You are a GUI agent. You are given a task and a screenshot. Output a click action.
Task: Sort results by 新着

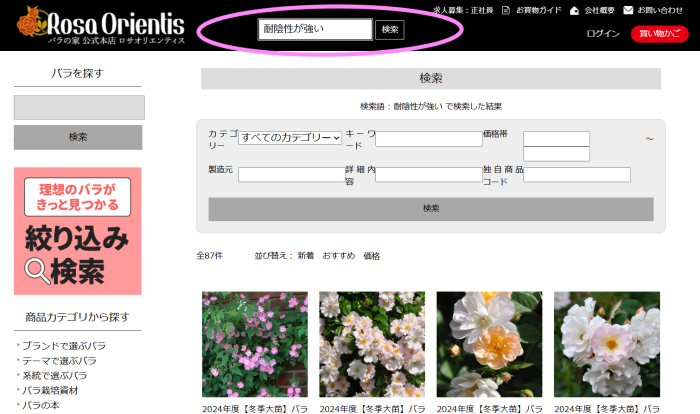[305, 256]
